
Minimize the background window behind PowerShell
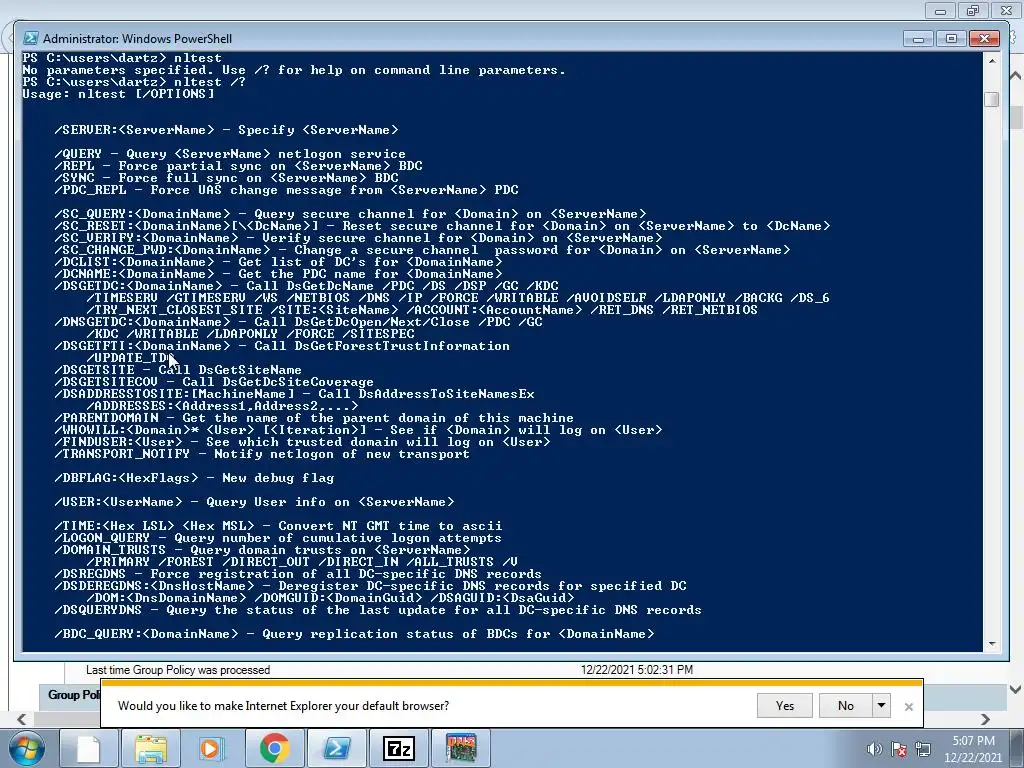click(940, 10)
